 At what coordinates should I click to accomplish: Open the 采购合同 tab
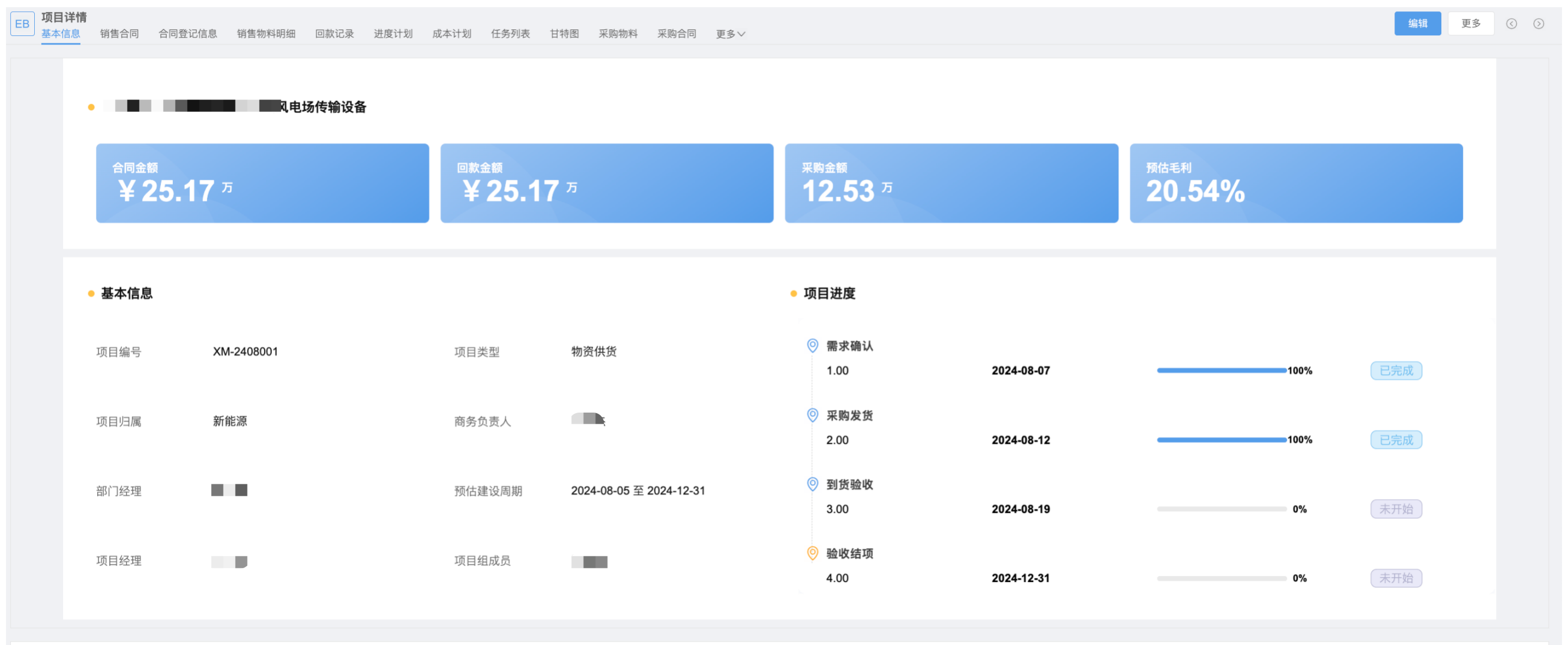coord(677,34)
